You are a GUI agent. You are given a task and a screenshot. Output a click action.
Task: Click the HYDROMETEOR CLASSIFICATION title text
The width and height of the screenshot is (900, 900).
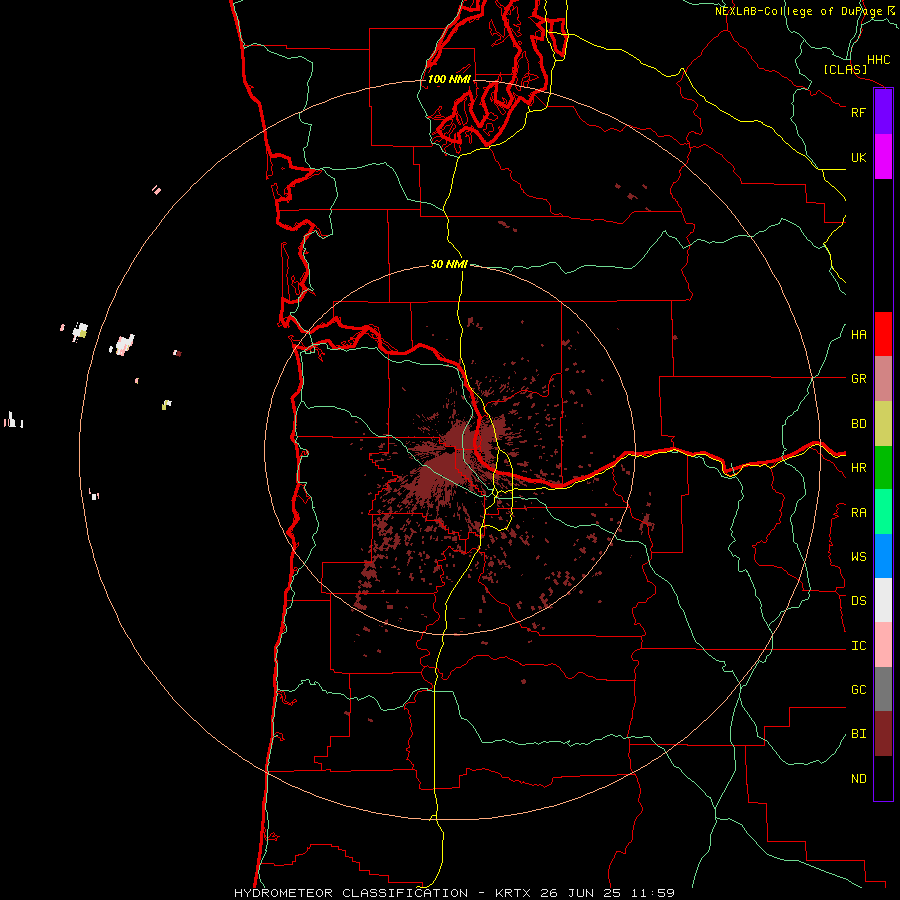(351, 893)
